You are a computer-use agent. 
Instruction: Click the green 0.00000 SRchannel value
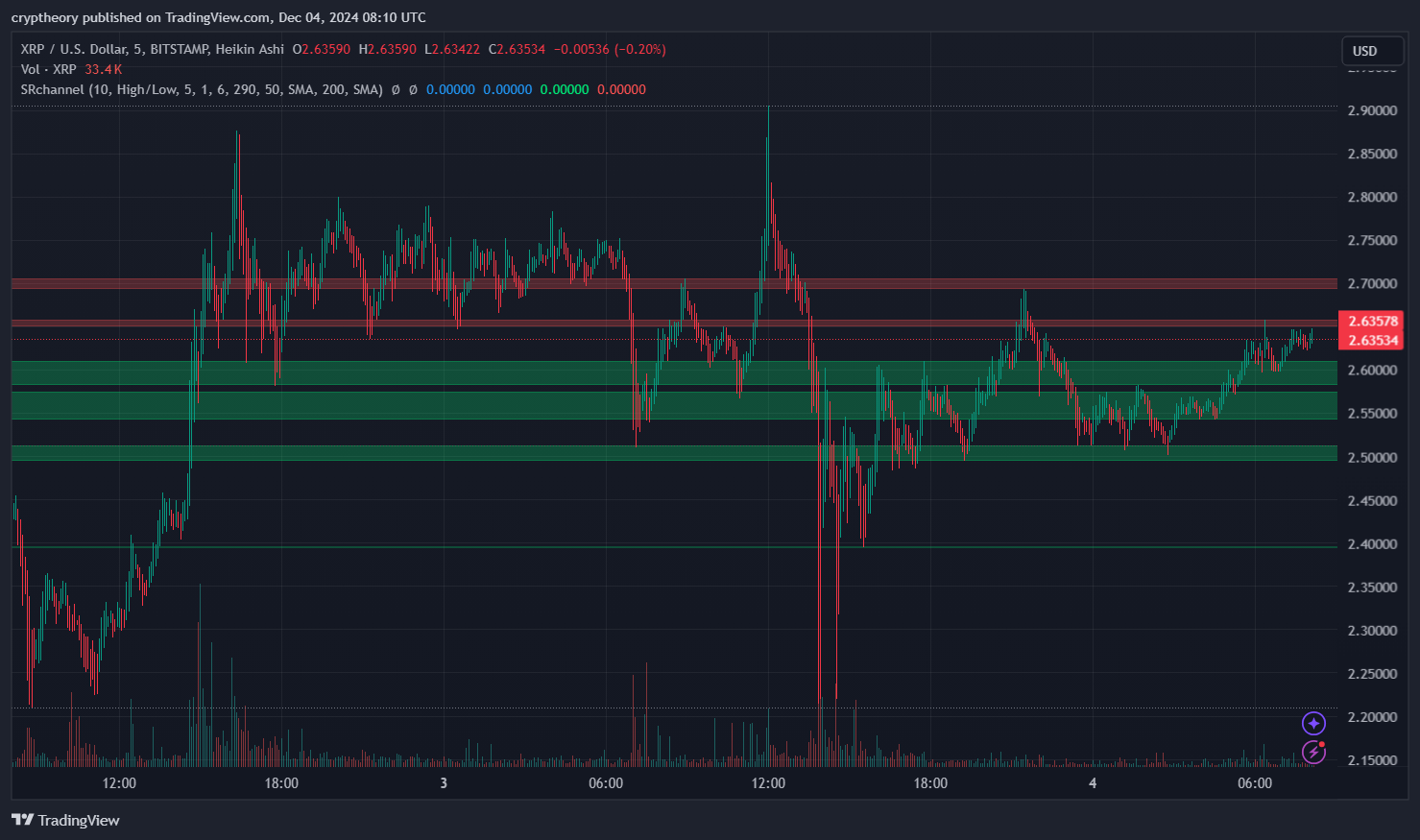[x=565, y=89]
